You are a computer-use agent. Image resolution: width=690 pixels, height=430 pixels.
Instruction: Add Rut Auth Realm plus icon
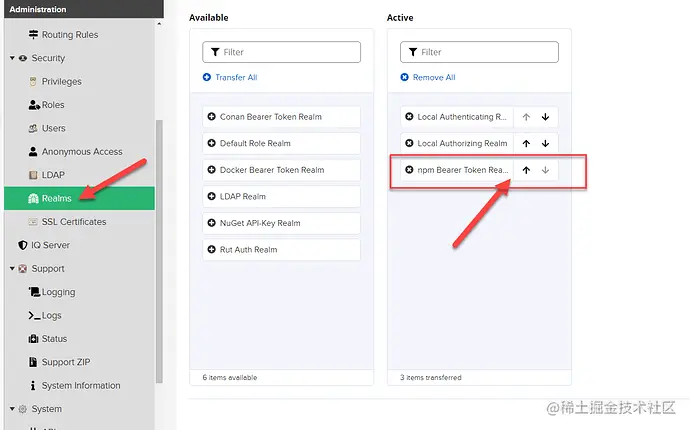point(211,250)
